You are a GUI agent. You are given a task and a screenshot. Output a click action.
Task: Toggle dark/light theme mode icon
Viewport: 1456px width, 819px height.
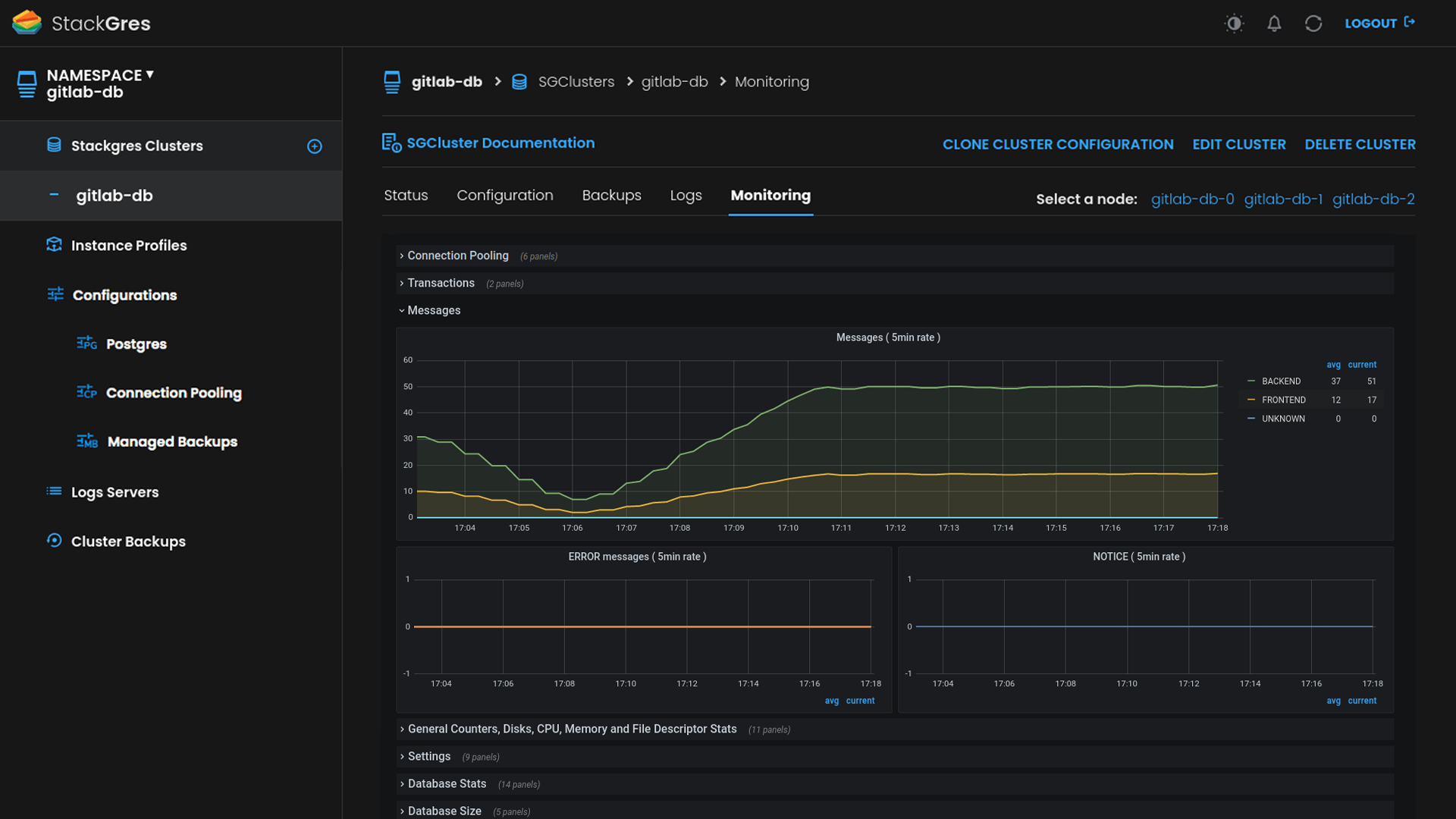point(1234,24)
